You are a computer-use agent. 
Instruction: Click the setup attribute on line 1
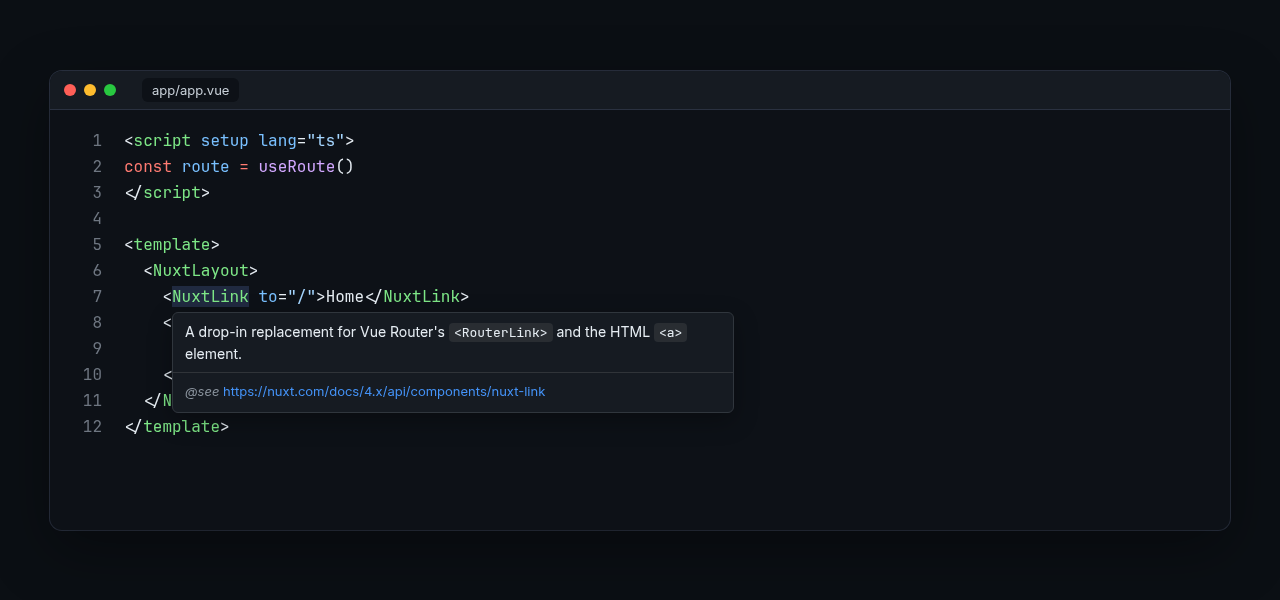[225, 140]
